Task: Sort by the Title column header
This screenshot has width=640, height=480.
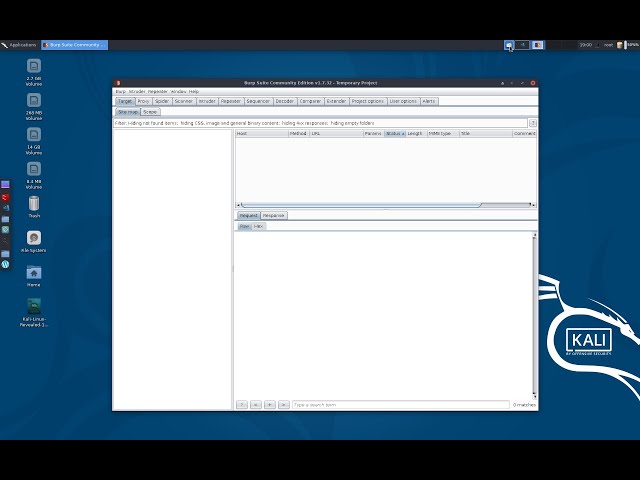Action: point(486,133)
